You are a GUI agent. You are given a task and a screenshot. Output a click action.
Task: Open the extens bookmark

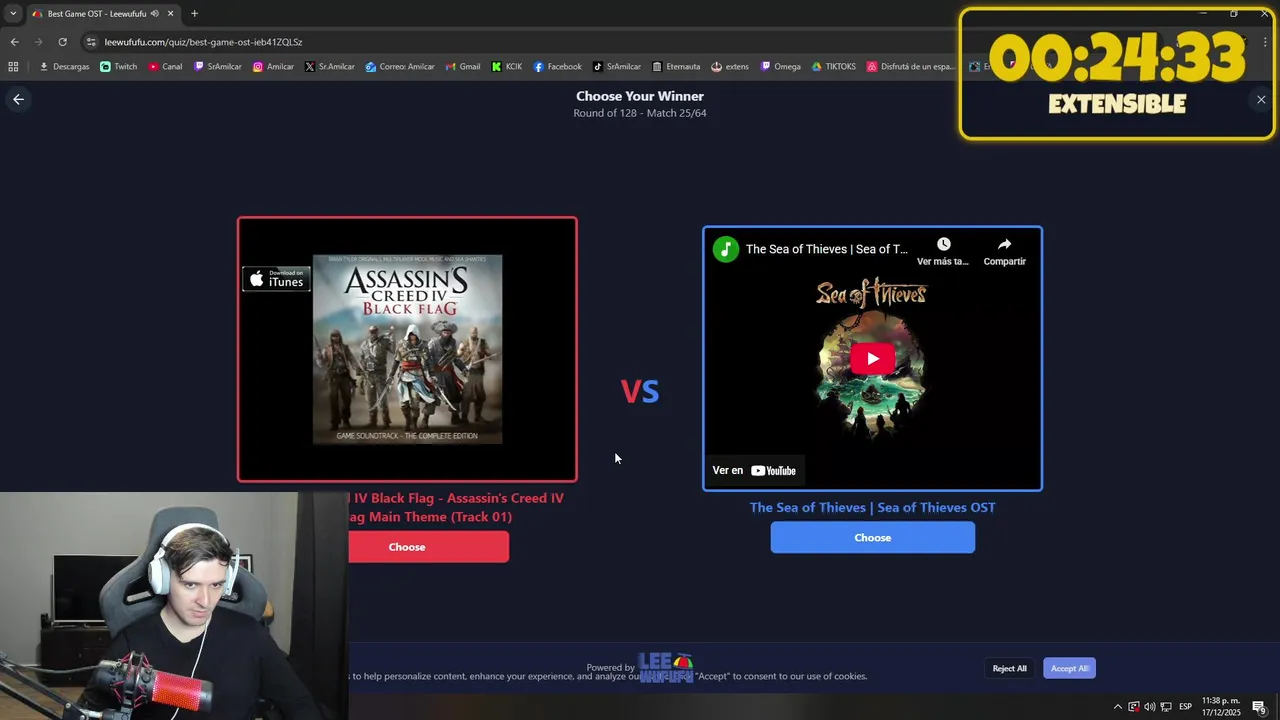[x=730, y=67]
